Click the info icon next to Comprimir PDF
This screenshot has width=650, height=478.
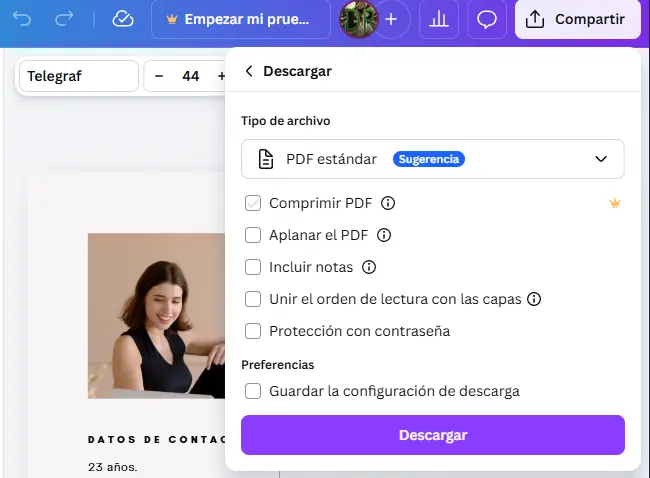pos(389,203)
